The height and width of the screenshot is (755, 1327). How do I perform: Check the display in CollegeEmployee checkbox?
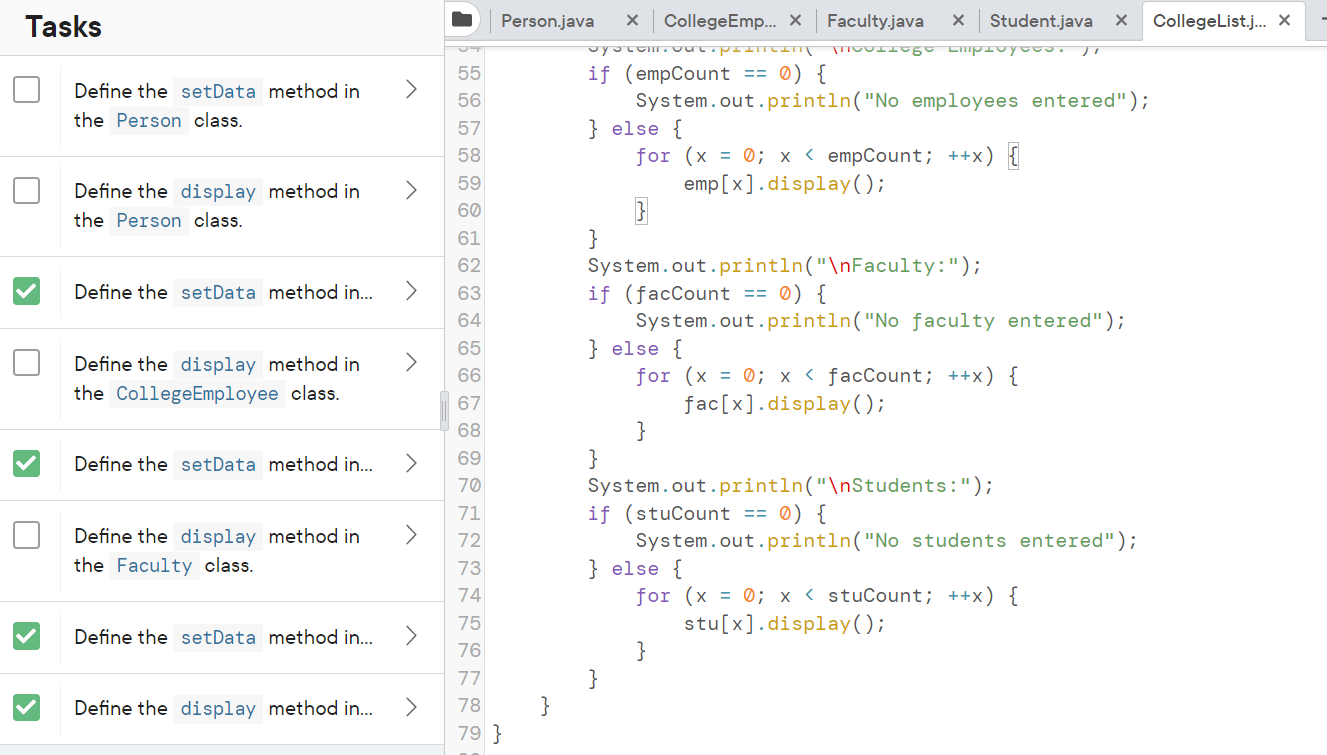pos(26,362)
